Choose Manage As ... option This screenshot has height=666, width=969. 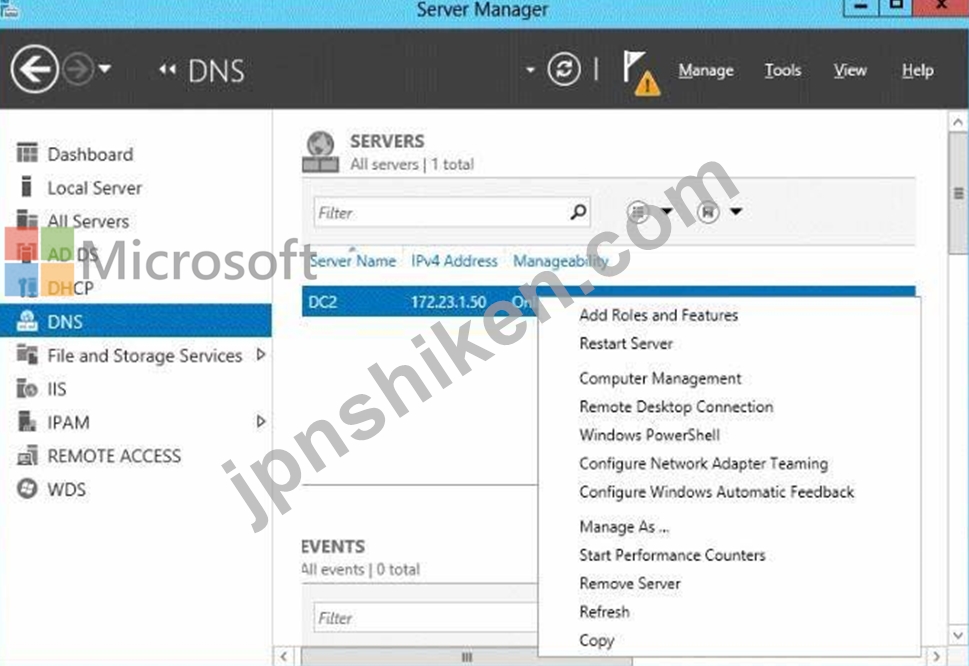pos(624,527)
